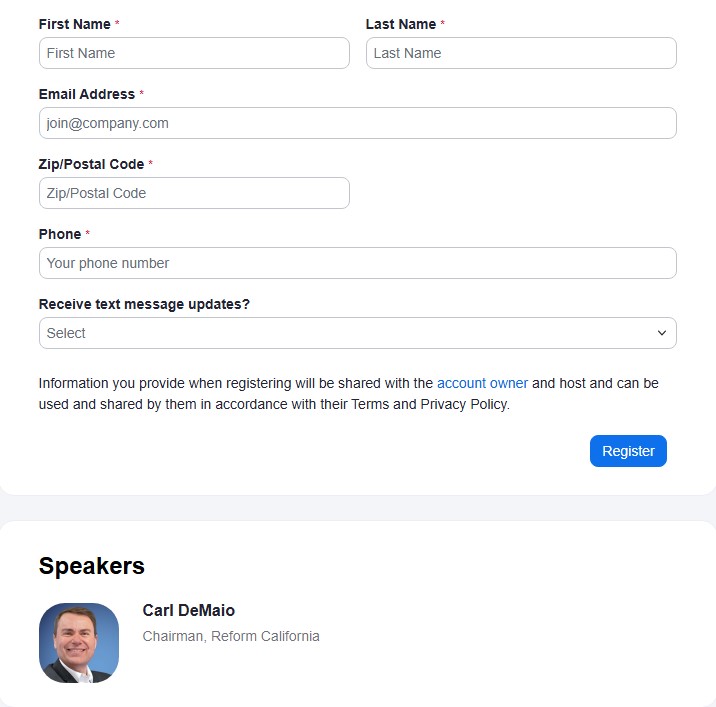This screenshot has width=716, height=707.
Task: Click the Last Name label
Action: pyautogui.click(x=400, y=24)
